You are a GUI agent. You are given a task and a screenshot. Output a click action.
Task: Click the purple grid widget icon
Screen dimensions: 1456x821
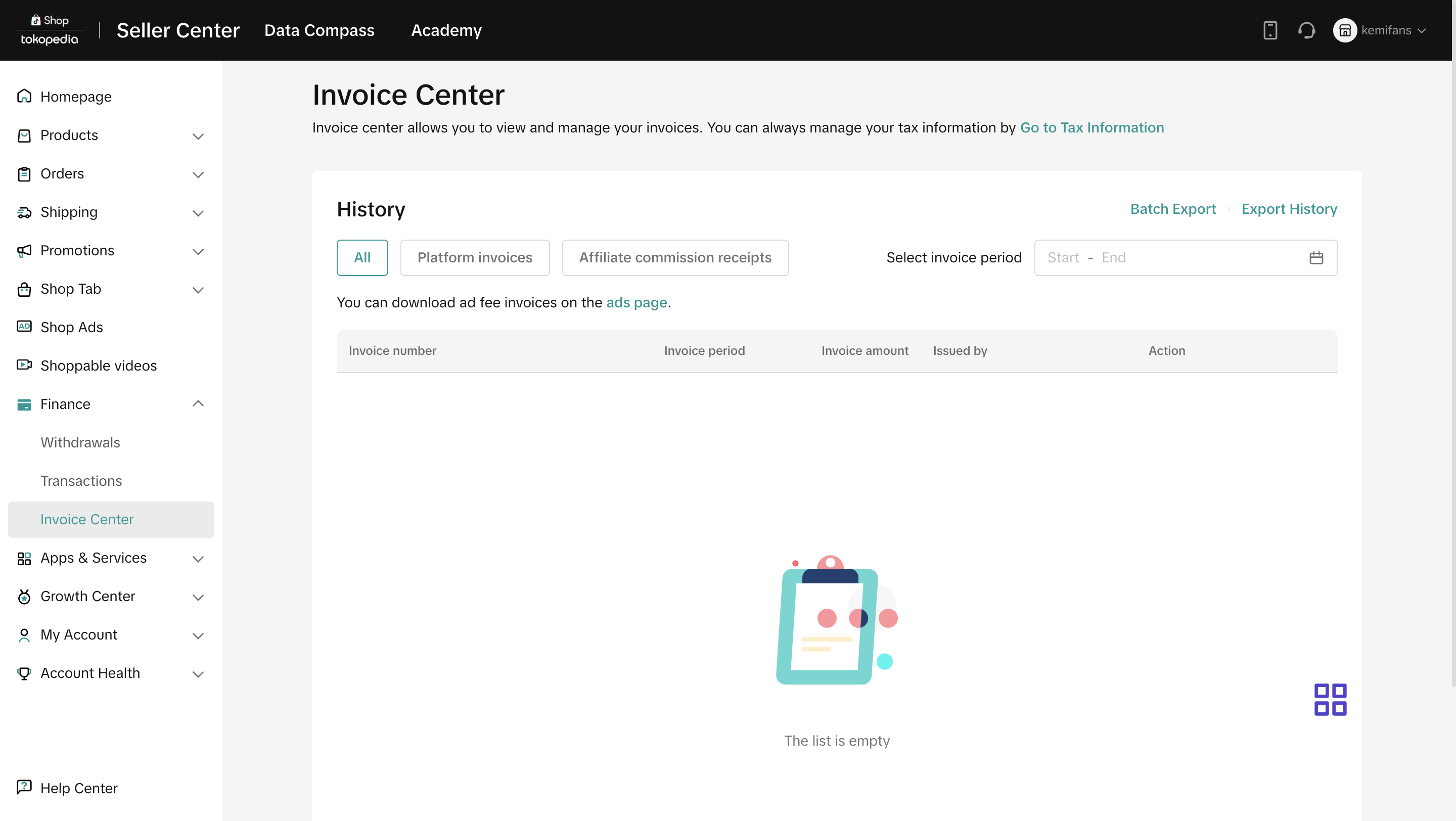tap(1330, 700)
